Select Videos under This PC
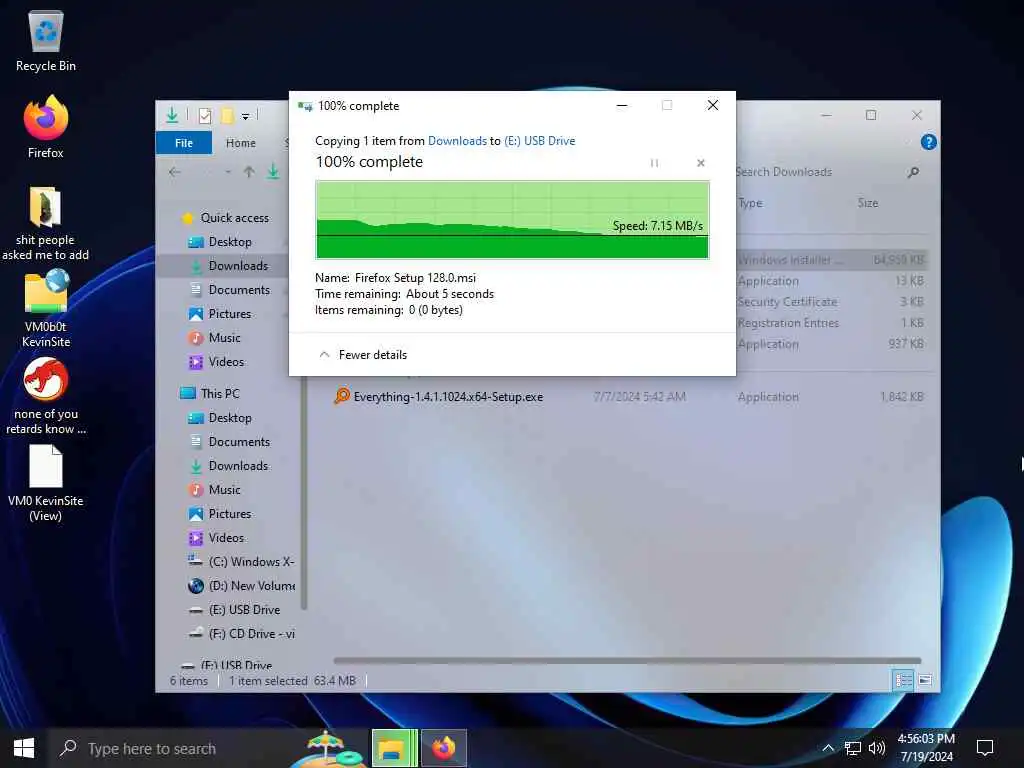This screenshot has width=1024, height=768. (216, 538)
